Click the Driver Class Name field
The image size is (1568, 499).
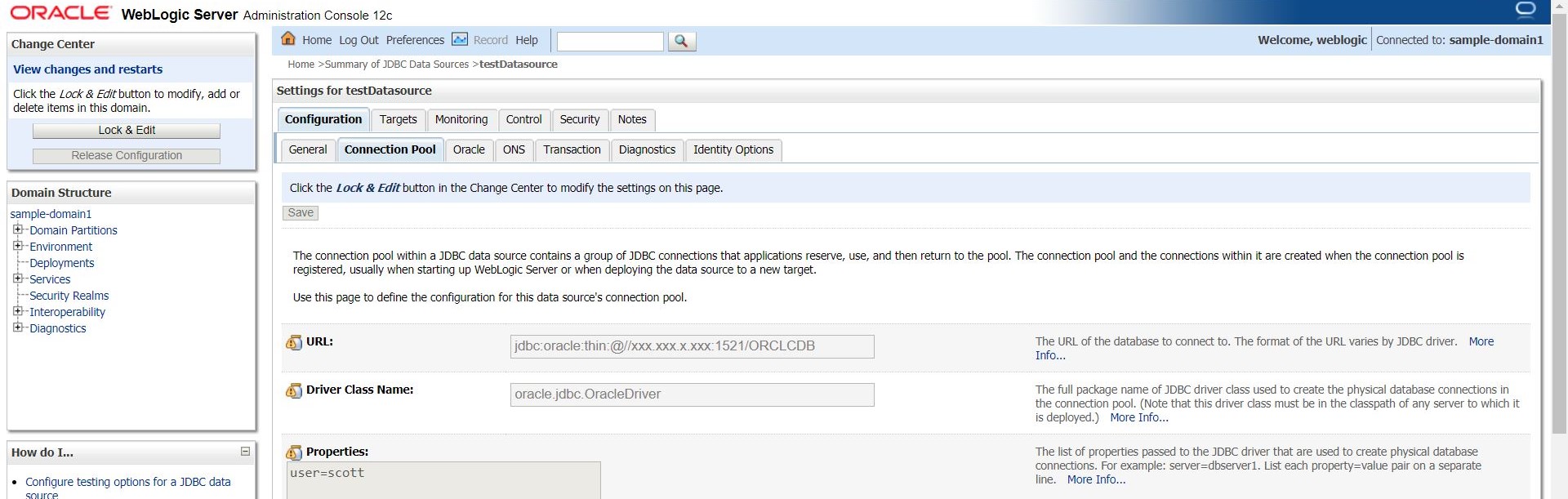pos(693,394)
